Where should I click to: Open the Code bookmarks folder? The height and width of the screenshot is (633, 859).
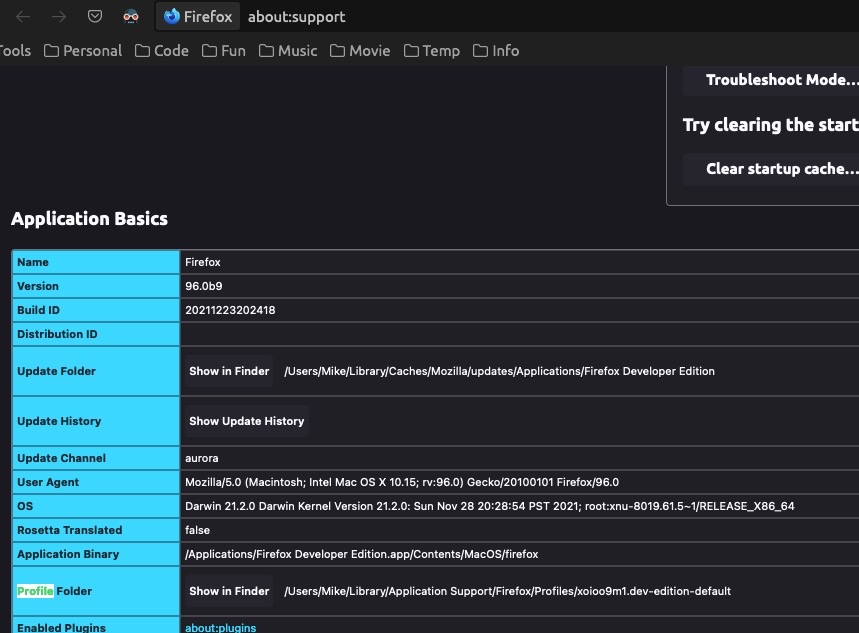click(162, 51)
